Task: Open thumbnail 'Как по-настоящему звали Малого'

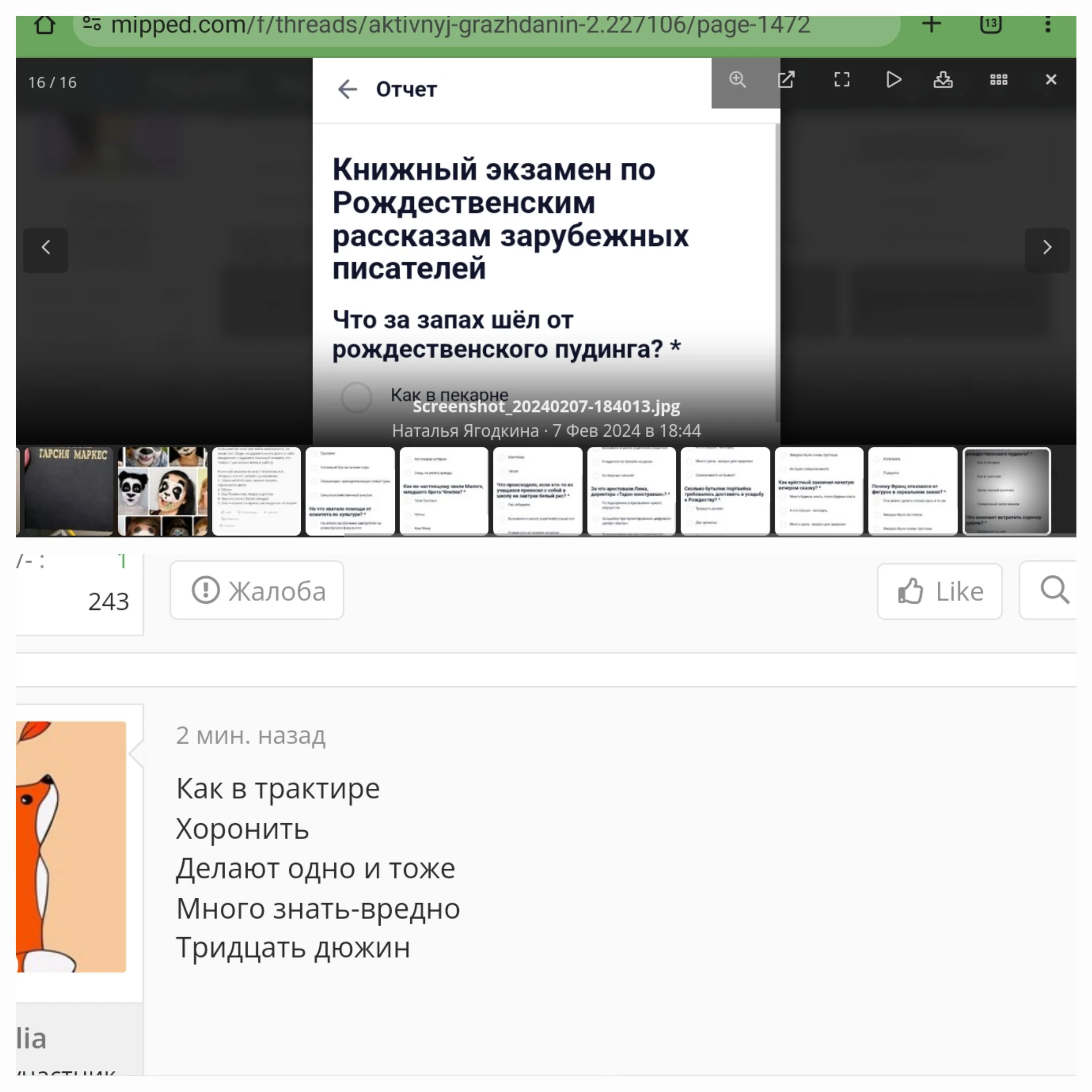Action: (x=444, y=491)
